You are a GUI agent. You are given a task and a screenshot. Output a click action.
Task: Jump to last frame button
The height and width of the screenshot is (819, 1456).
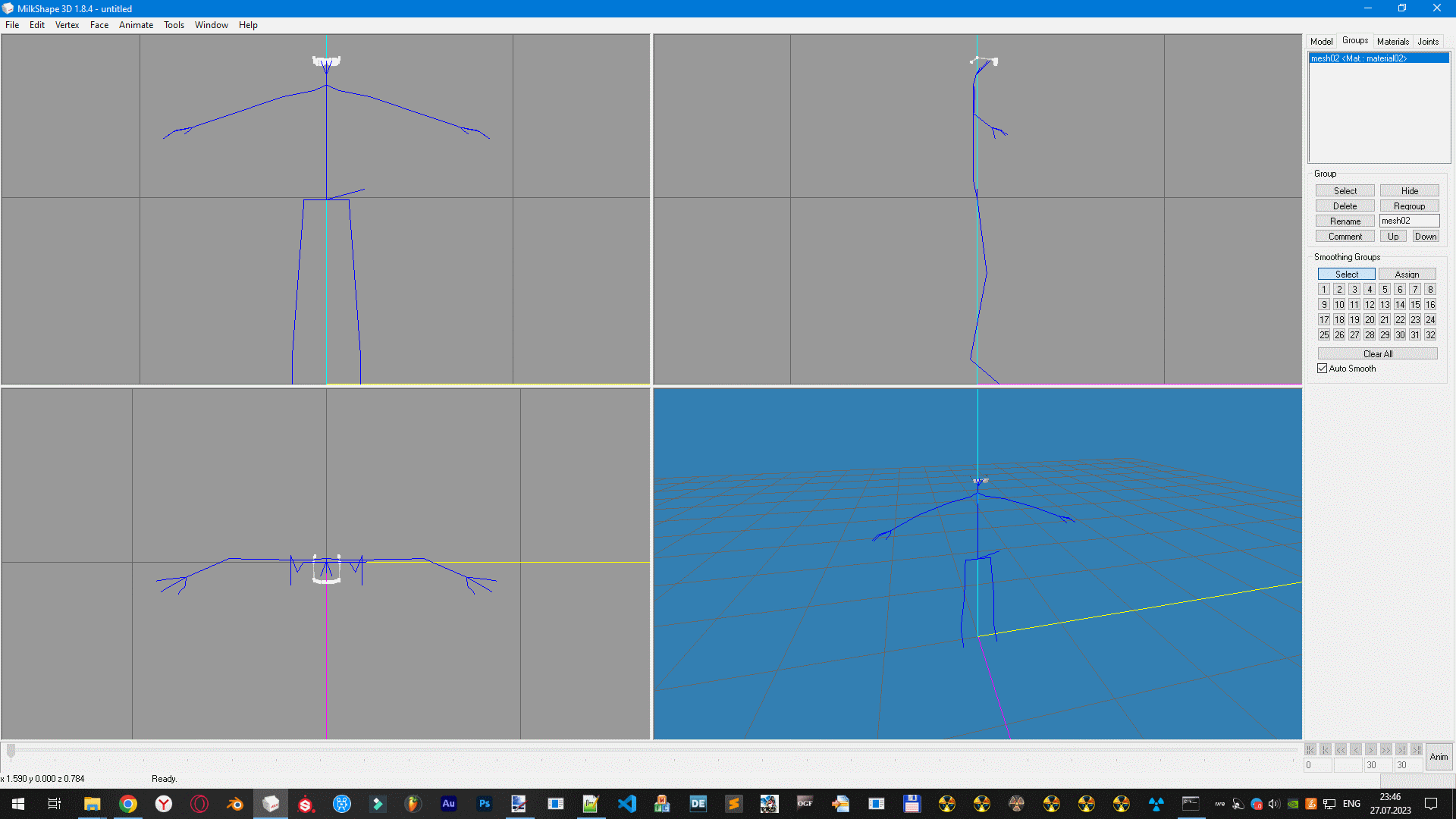1417,749
